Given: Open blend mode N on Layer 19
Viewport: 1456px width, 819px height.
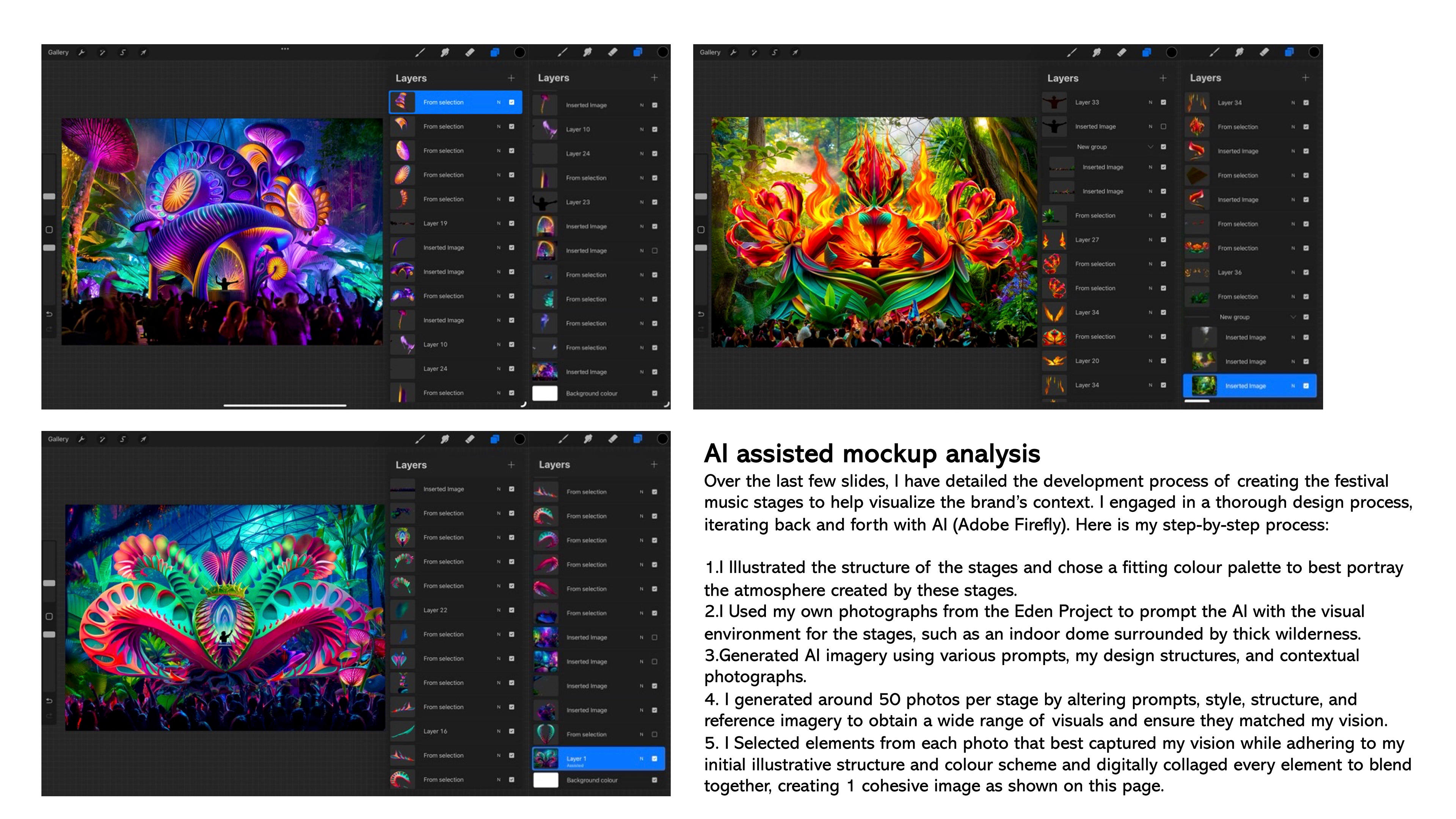Looking at the screenshot, I should pos(499,223).
